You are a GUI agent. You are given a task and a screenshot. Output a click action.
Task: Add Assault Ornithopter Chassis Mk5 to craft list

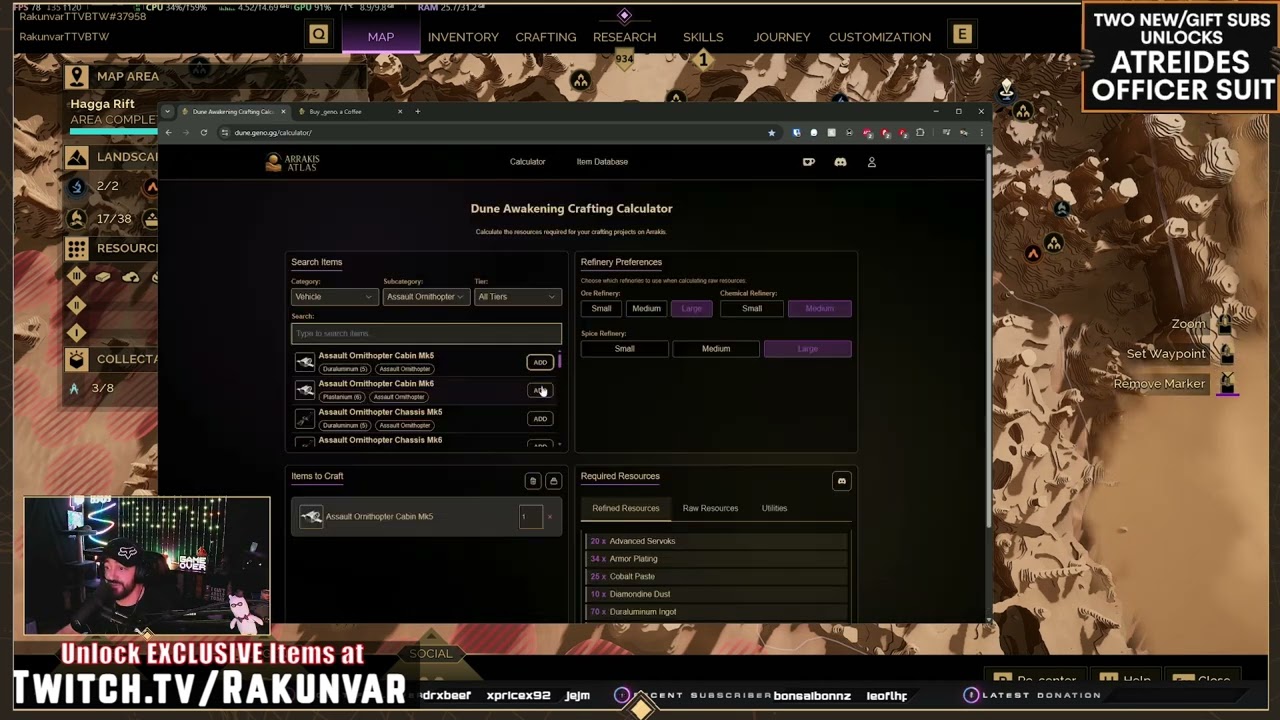pyautogui.click(x=540, y=419)
